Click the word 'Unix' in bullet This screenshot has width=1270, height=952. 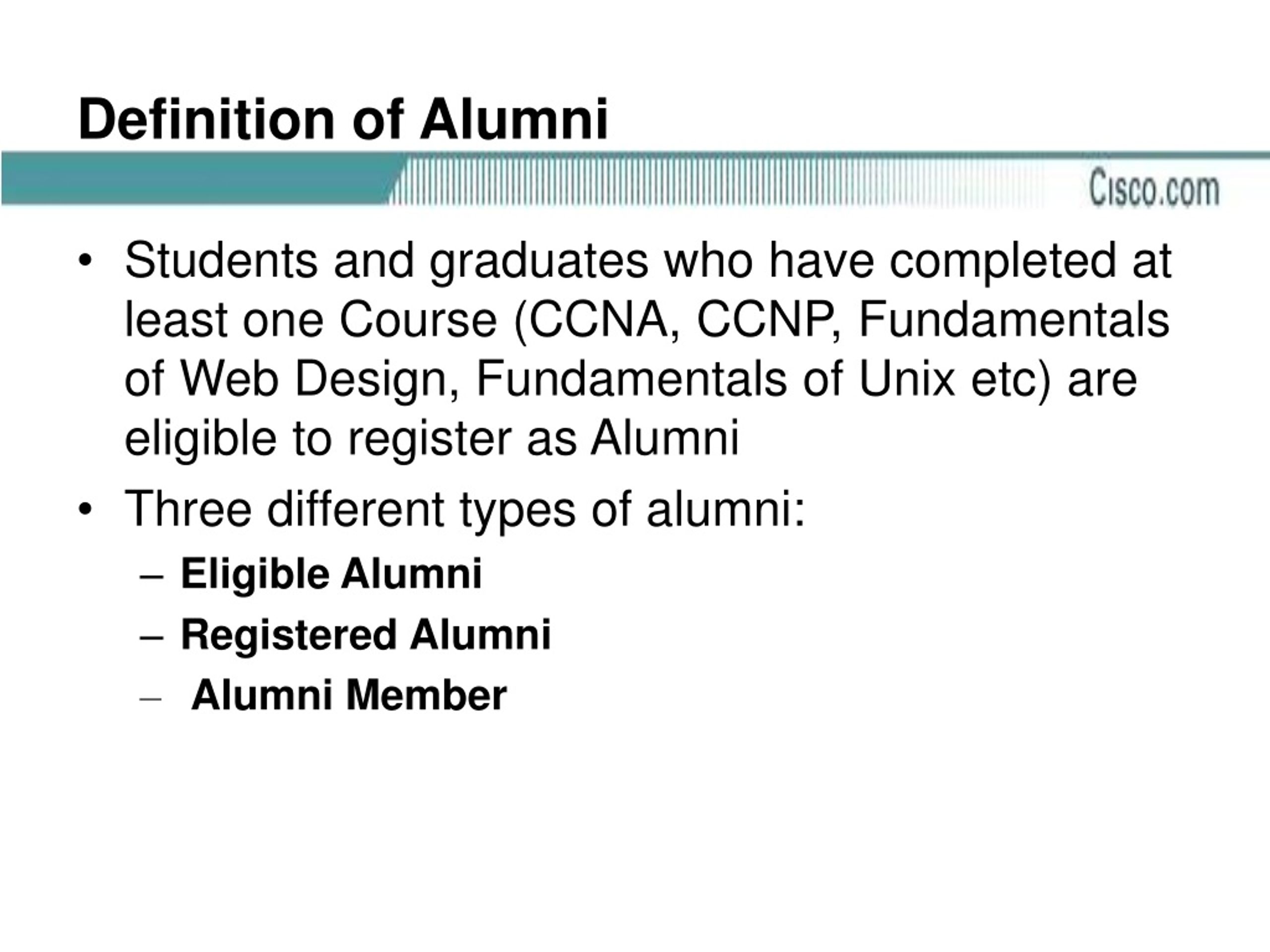pos(906,379)
